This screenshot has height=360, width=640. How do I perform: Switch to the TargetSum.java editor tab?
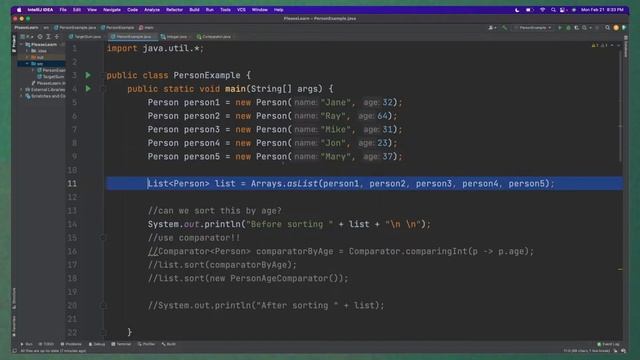(x=85, y=37)
